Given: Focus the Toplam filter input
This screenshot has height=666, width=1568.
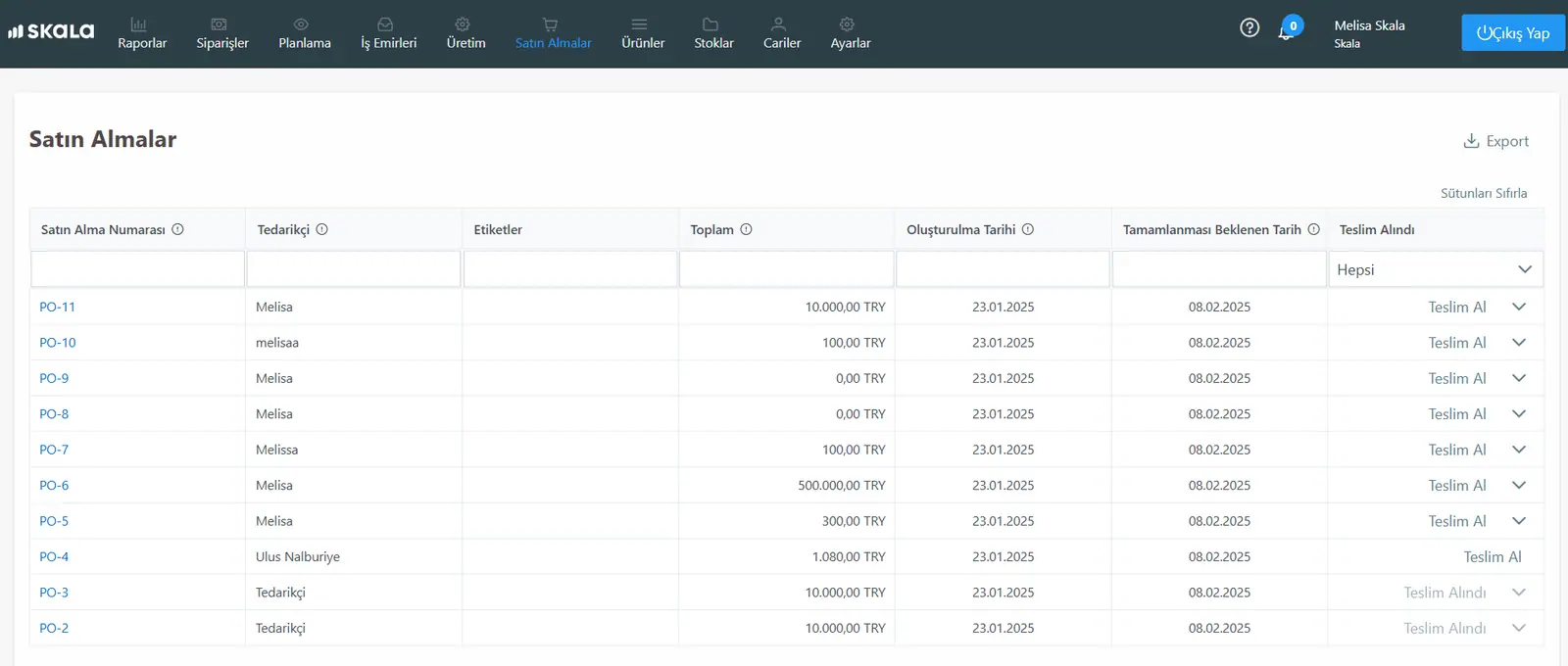Looking at the screenshot, I should click(x=786, y=269).
